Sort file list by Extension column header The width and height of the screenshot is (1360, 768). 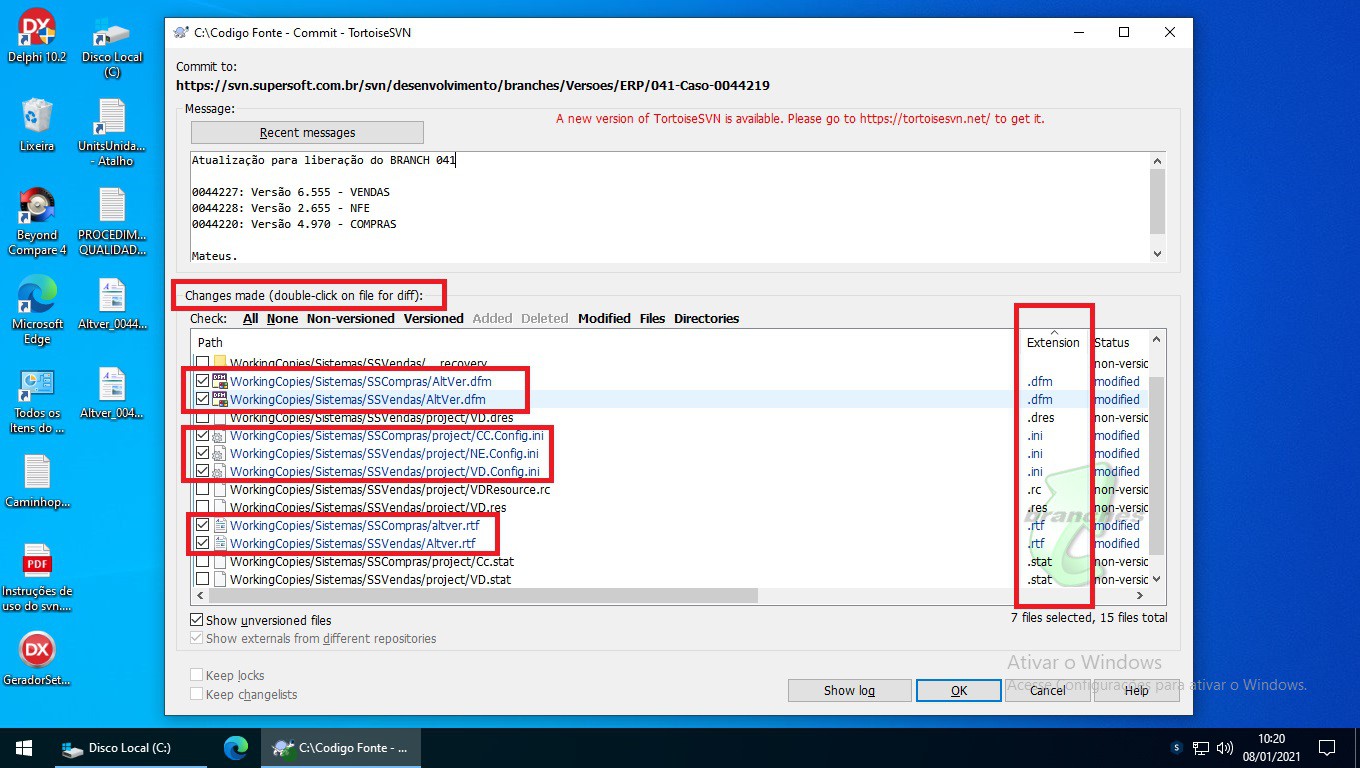pyautogui.click(x=1053, y=342)
